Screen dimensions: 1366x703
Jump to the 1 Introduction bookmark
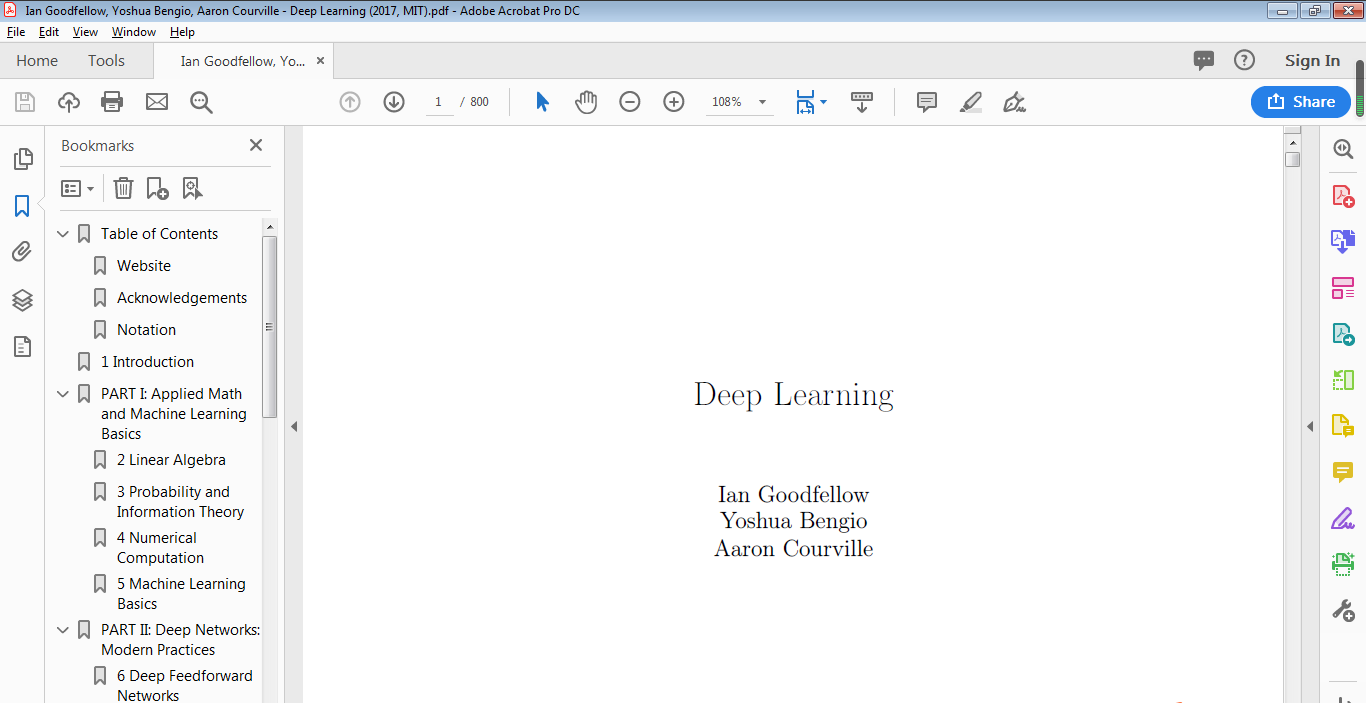pos(147,362)
